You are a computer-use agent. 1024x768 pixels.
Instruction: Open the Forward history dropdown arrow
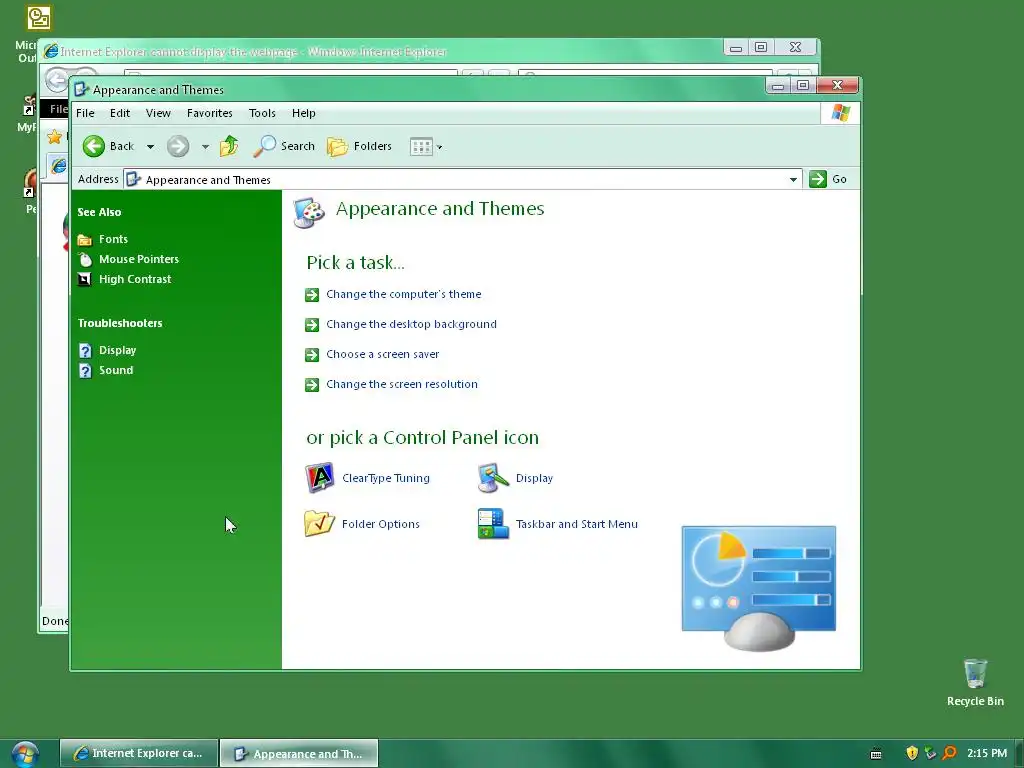205,147
